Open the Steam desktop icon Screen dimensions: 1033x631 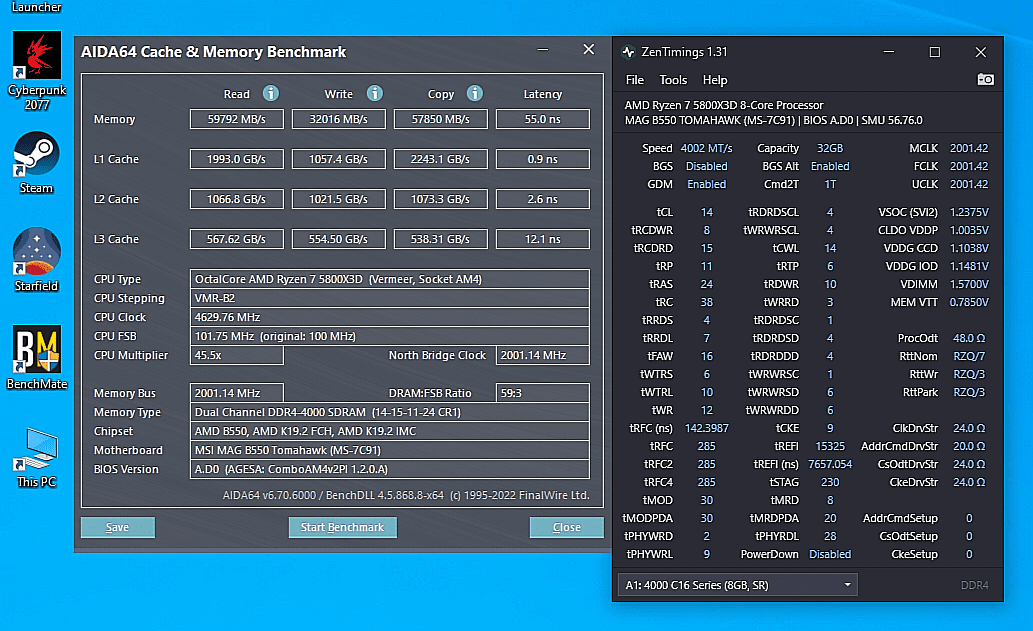tap(36, 162)
